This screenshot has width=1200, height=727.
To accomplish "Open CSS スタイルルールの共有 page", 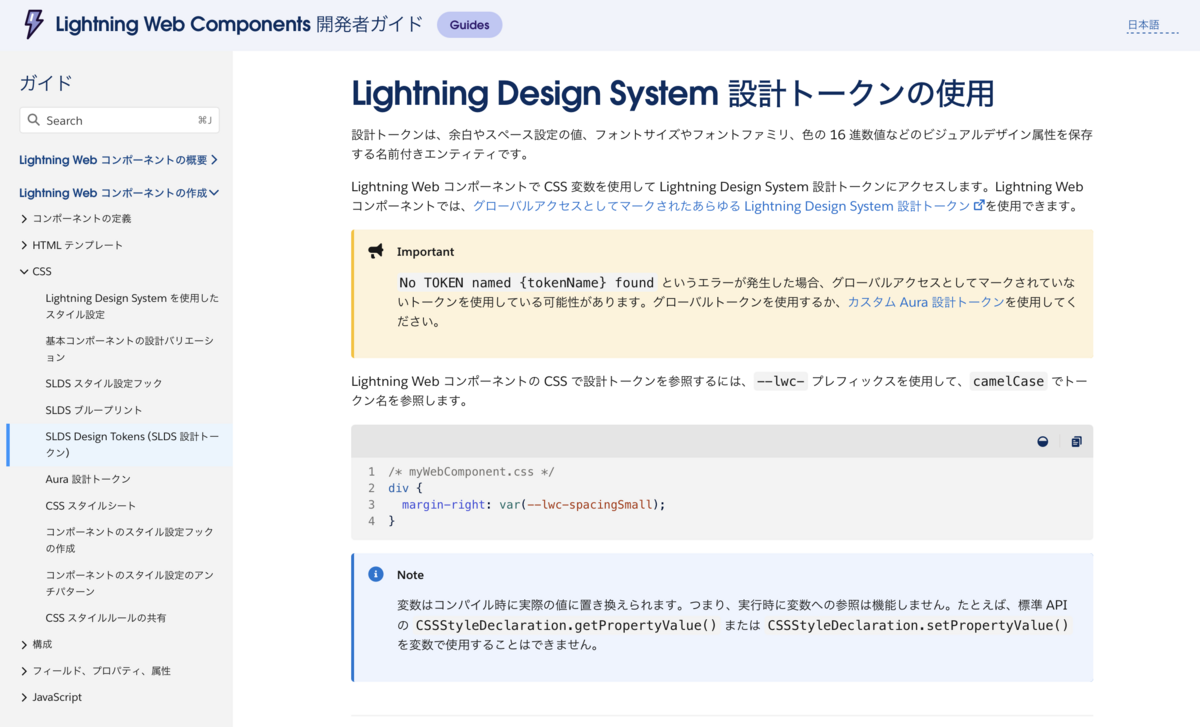I will click(x=106, y=618).
